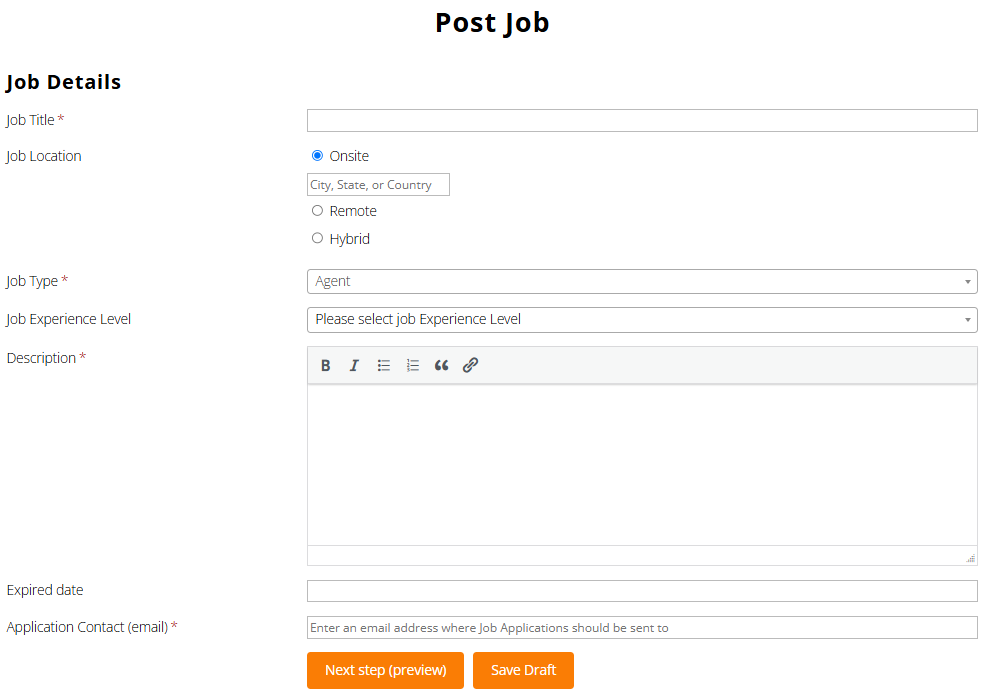The height and width of the screenshot is (697, 989).
Task: Click the Job Details heading
Action: tap(63, 82)
